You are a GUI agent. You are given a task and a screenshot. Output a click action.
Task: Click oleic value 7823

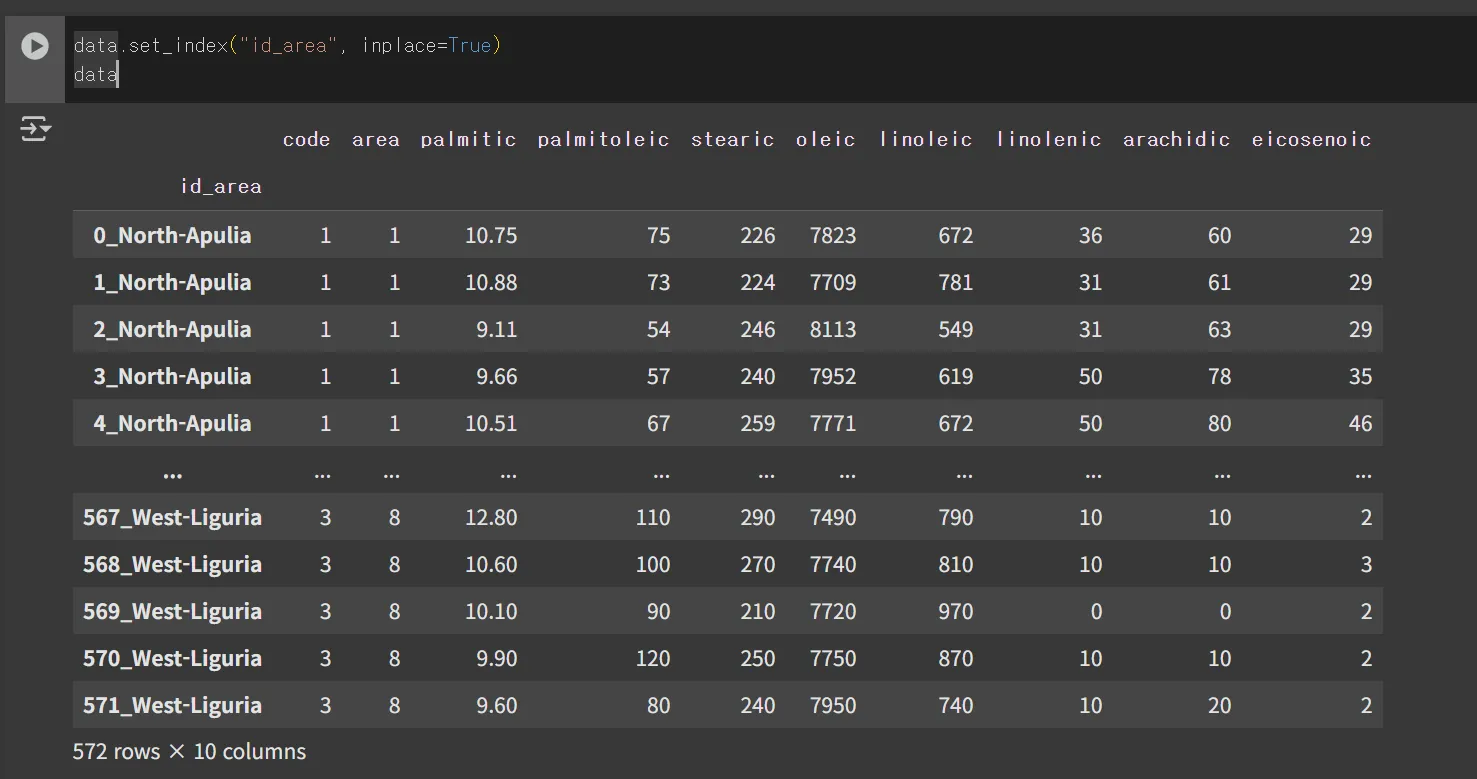pyautogui.click(x=833, y=236)
